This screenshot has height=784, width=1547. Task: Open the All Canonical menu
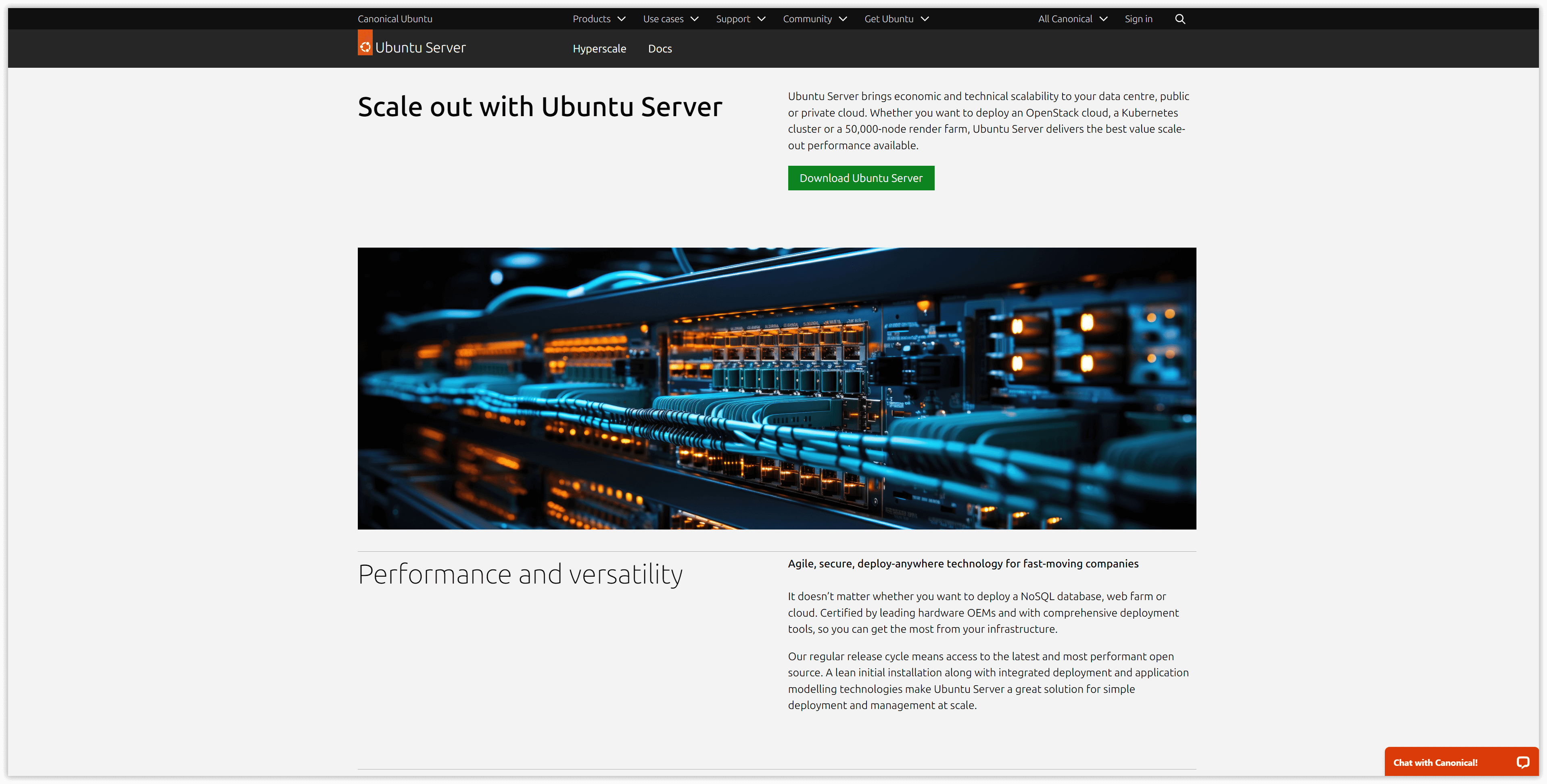click(1073, 19)
